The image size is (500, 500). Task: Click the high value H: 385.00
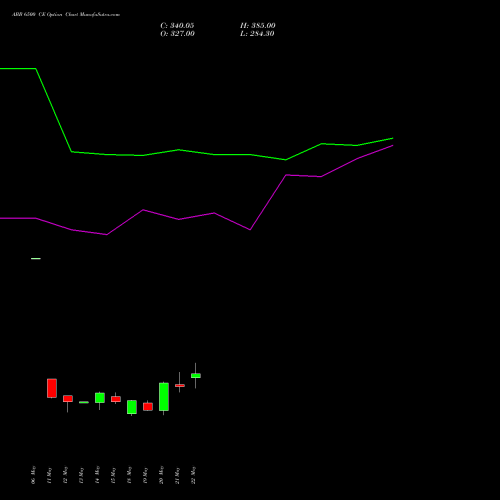point(258,26)
